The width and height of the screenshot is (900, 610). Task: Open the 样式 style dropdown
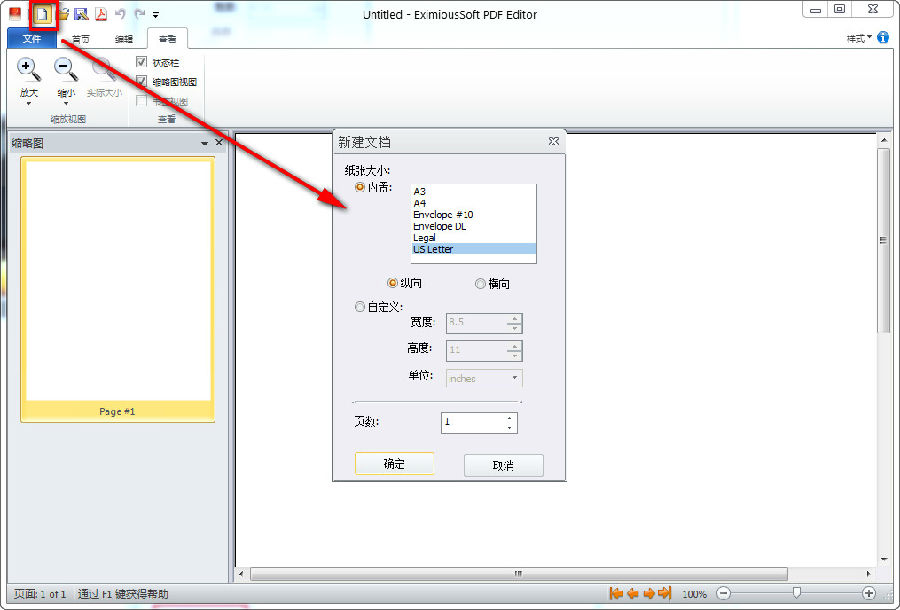coord(859,38)
